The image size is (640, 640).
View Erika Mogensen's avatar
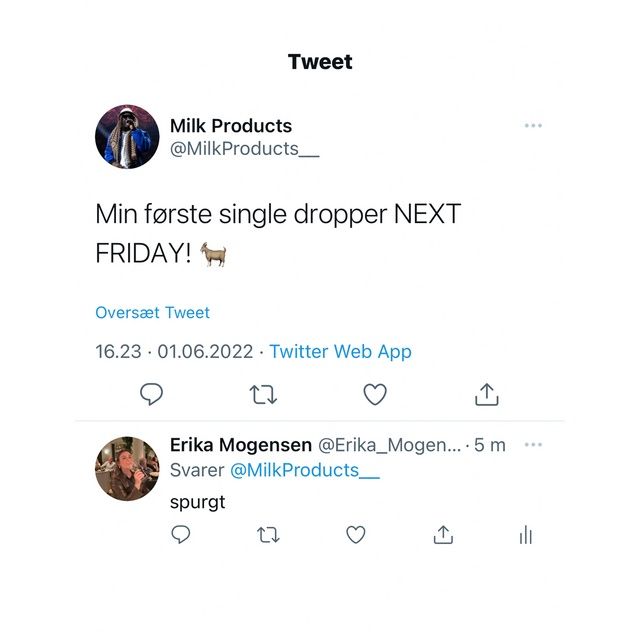point(127,468)
